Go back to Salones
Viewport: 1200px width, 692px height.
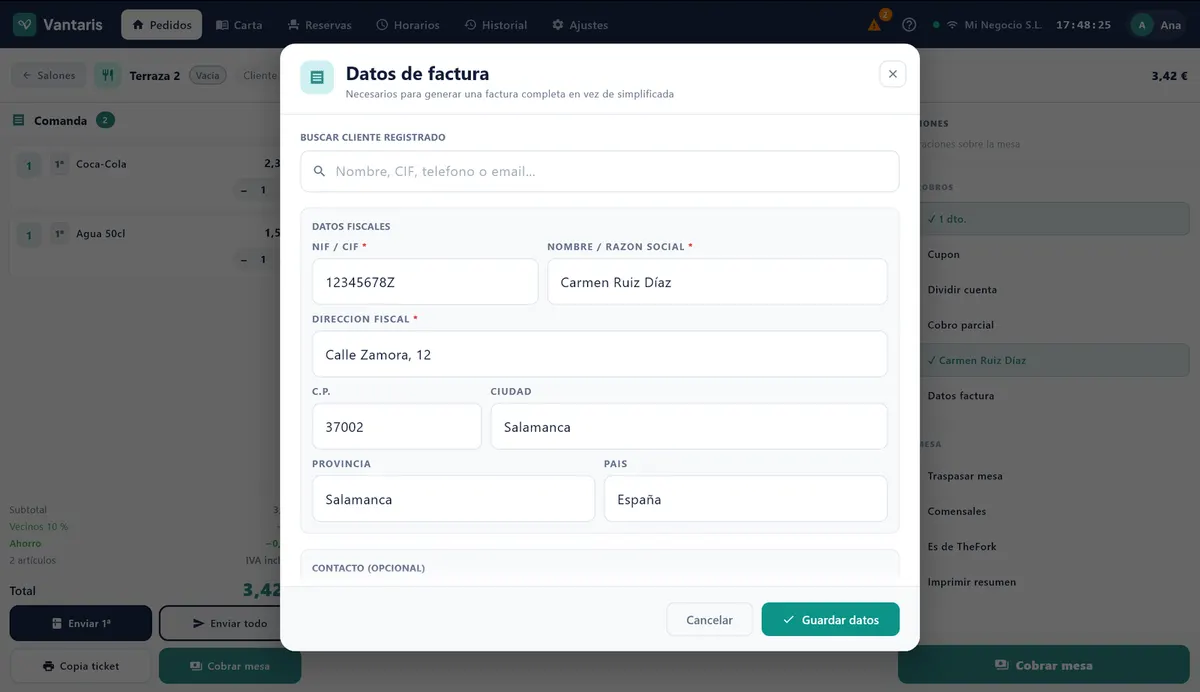point(48,75)
